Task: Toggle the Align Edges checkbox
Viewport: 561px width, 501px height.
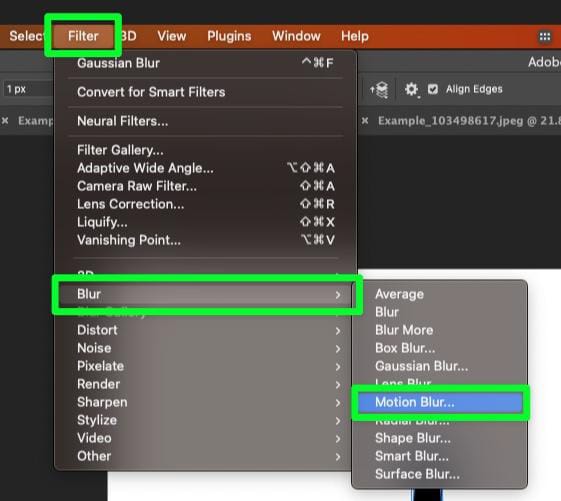Action: tap(433, 89)
